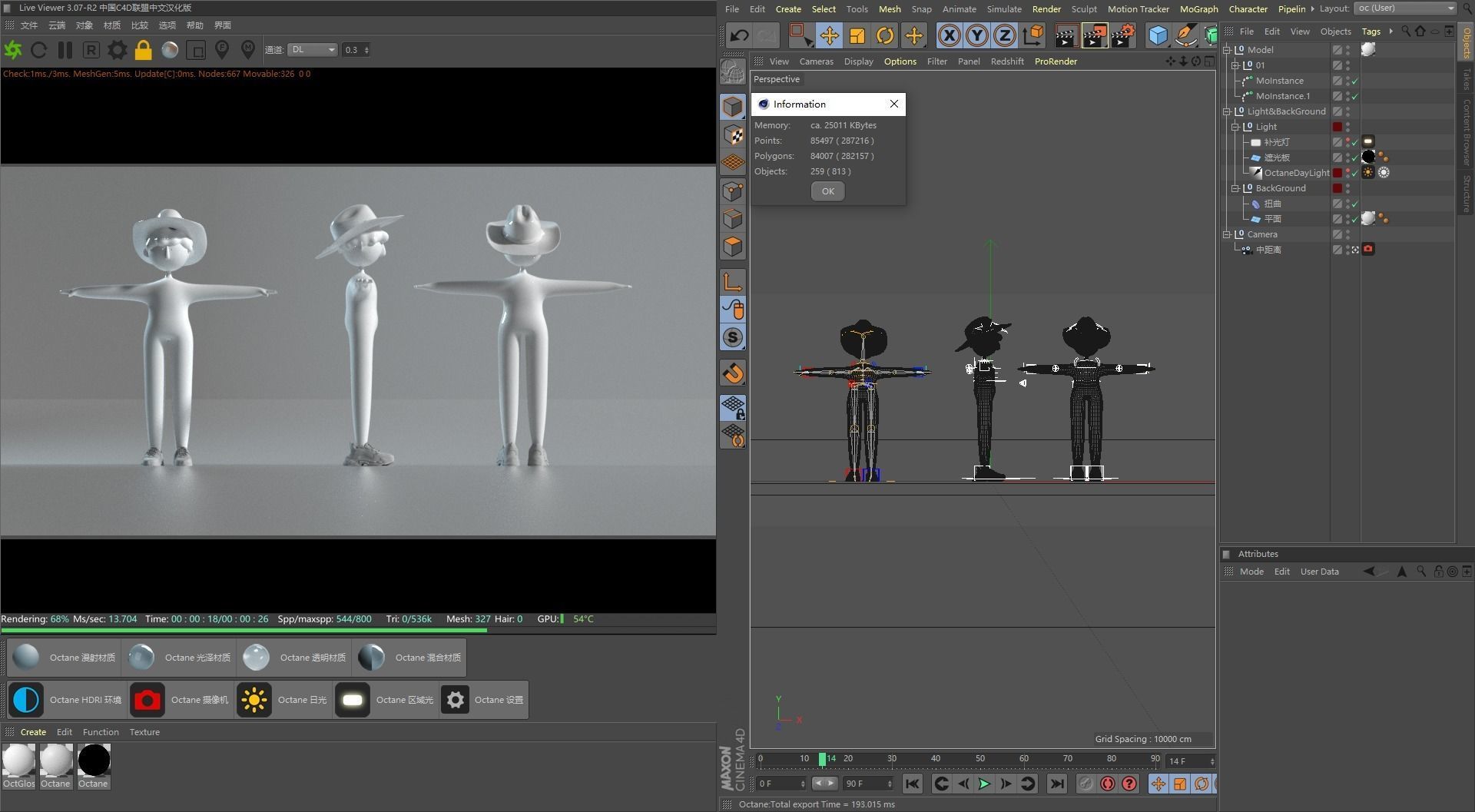Open the DL 通道 dropdown in Live Viewer

(313, 49)
